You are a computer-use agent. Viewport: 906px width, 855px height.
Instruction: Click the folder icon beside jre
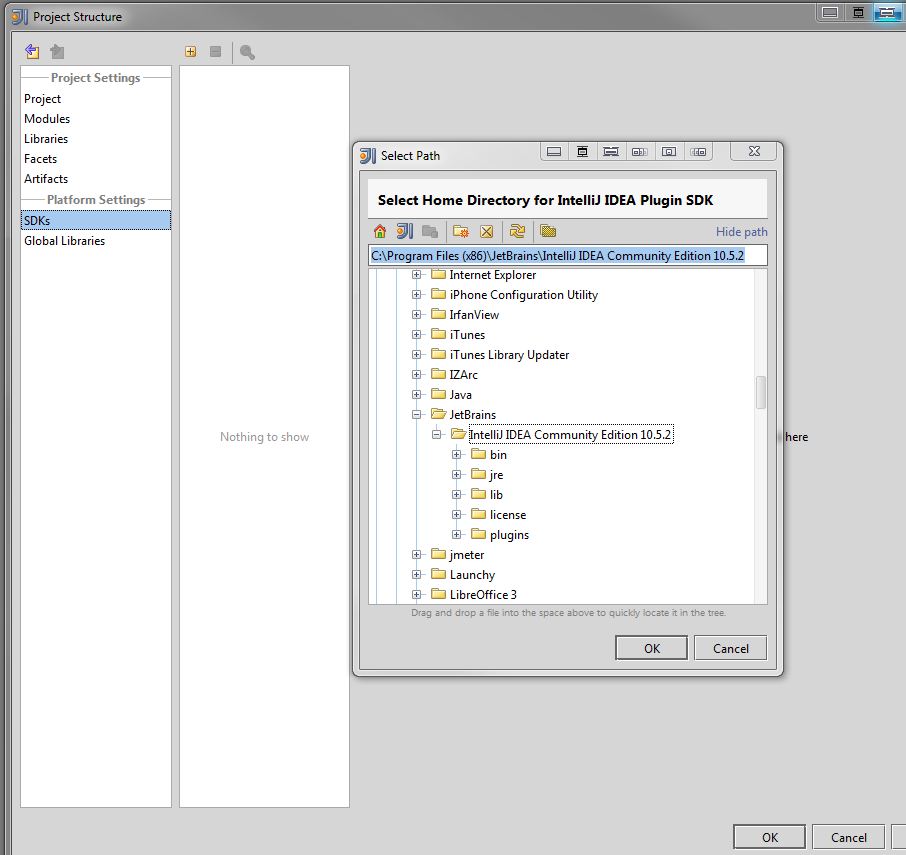point(478,474)
